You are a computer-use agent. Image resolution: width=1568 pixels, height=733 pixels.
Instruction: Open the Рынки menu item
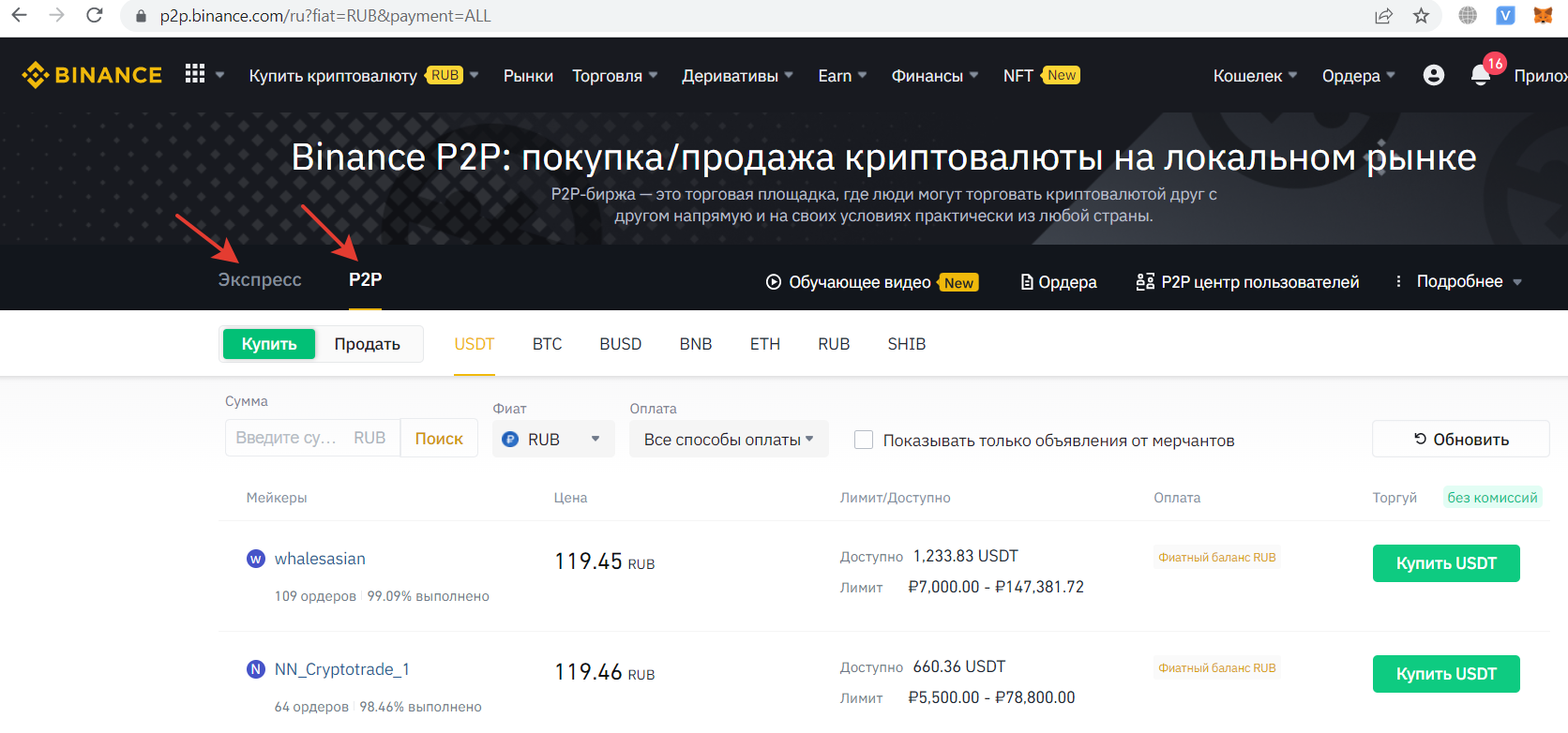(x=528, y=76)
